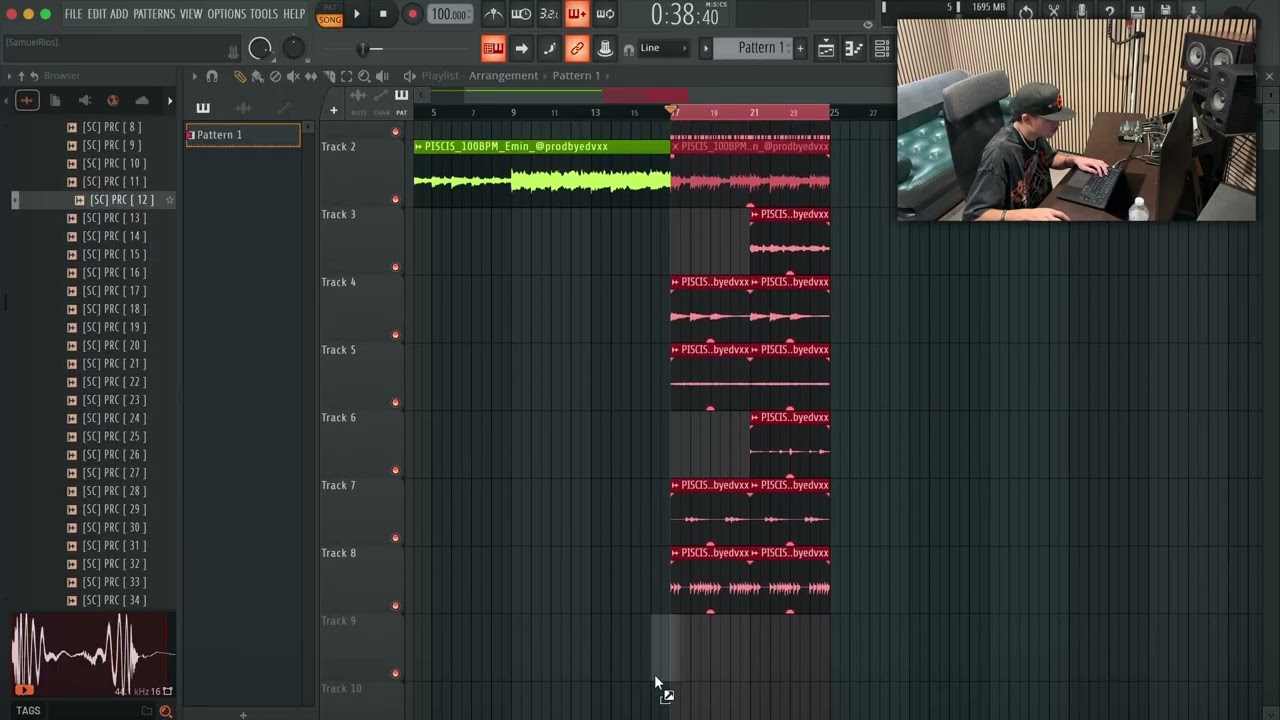Select the playlist Zoom tool
Viewport: 1280px width, 720px height.
(x=364, y=76)
